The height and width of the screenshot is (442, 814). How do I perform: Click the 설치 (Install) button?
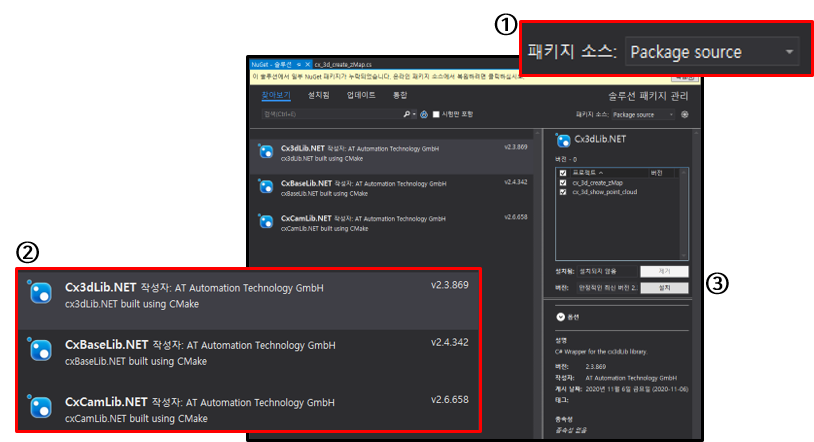tap(664, 288)
